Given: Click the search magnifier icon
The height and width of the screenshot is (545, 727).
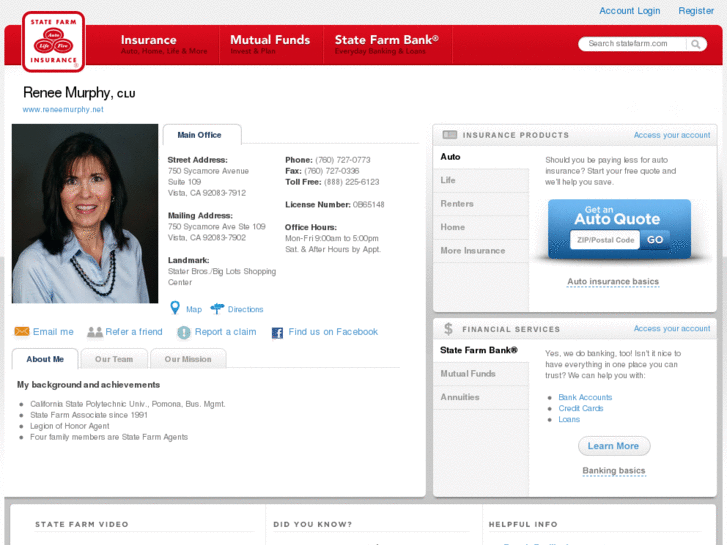Looking at the screenshot, I should (x=695, y=44).
